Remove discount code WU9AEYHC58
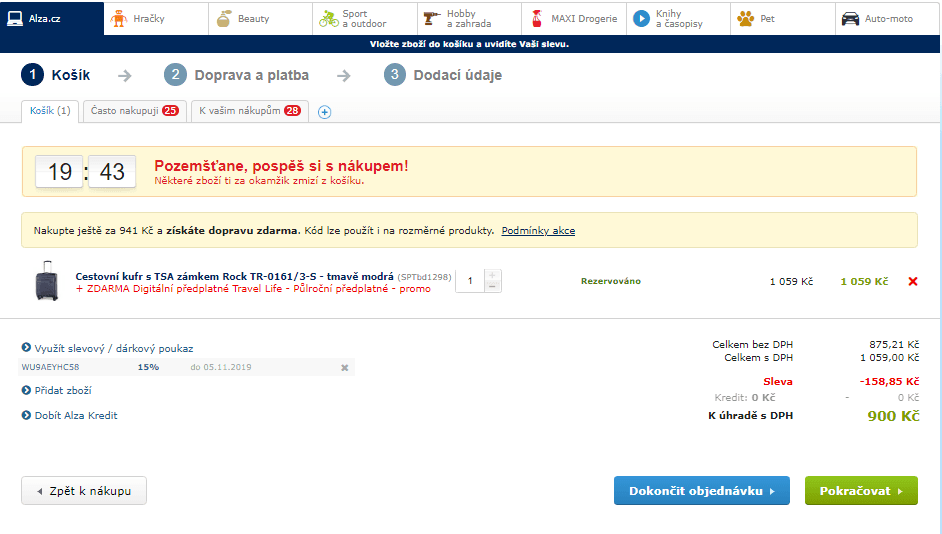942x534 pixels. coord(344,368)
